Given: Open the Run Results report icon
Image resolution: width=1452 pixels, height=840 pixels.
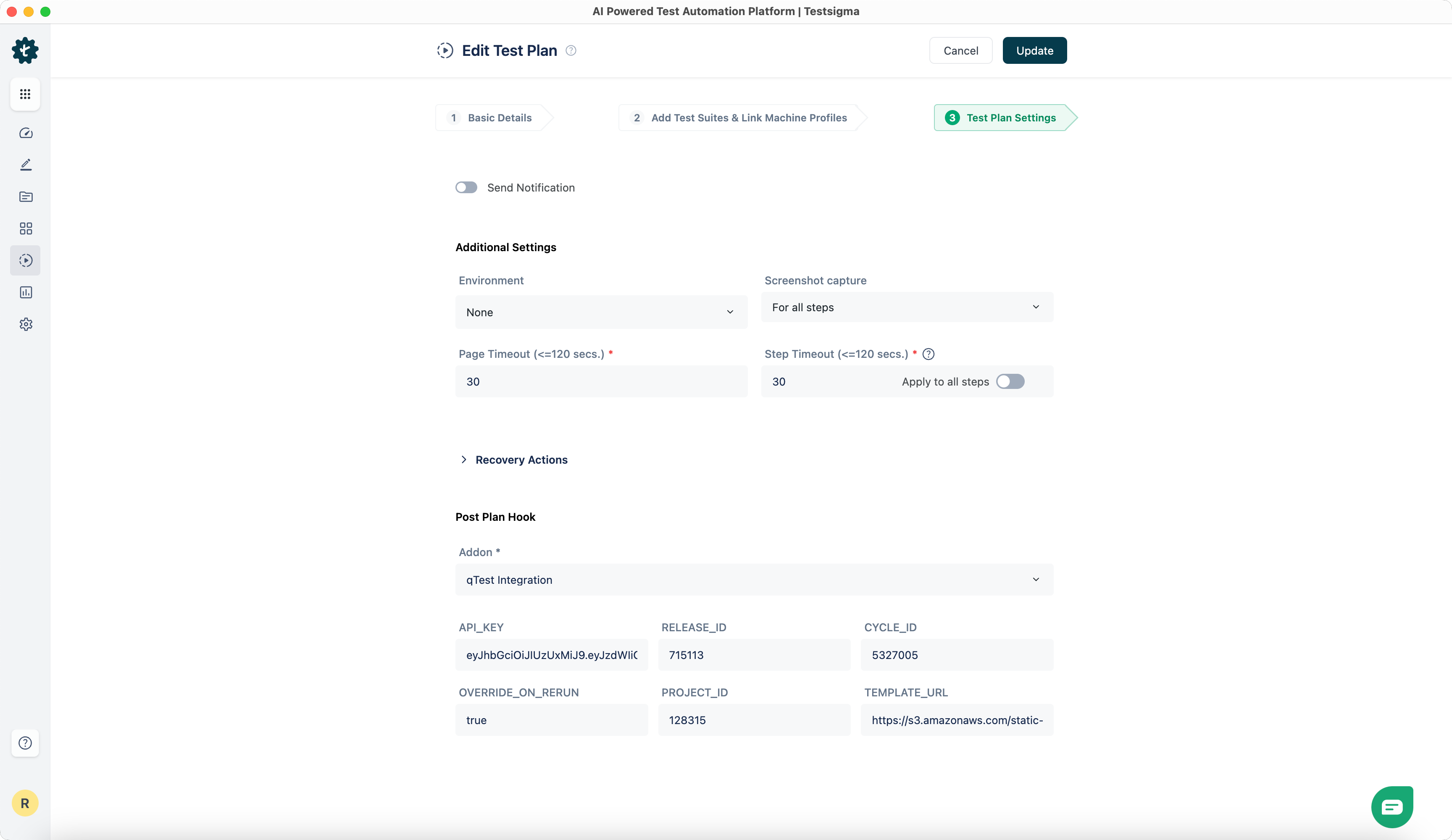Looking at the screenshot, I should coord(25,293).
